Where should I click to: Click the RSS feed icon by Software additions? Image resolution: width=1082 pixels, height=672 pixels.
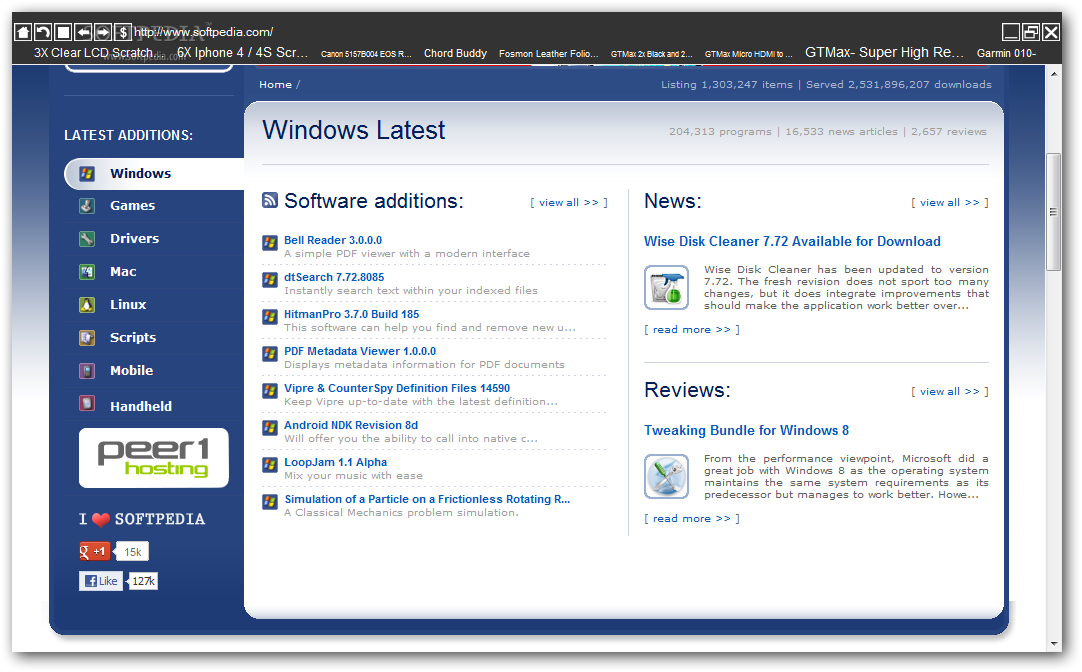[270, 200]
